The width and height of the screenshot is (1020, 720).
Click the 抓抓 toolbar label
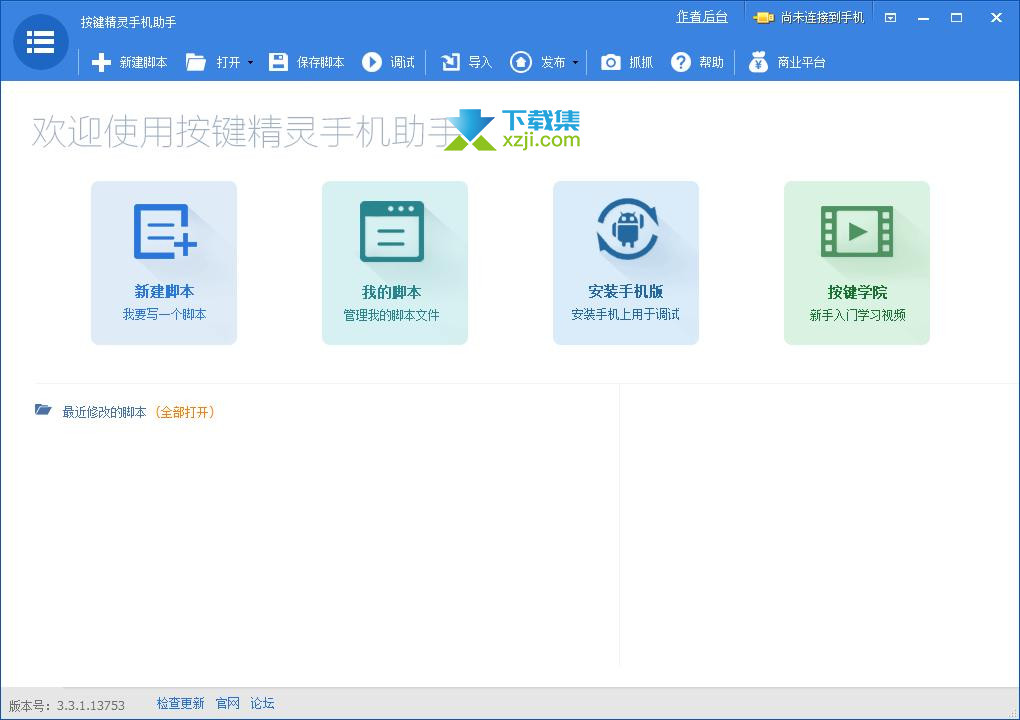click(641, 62)
